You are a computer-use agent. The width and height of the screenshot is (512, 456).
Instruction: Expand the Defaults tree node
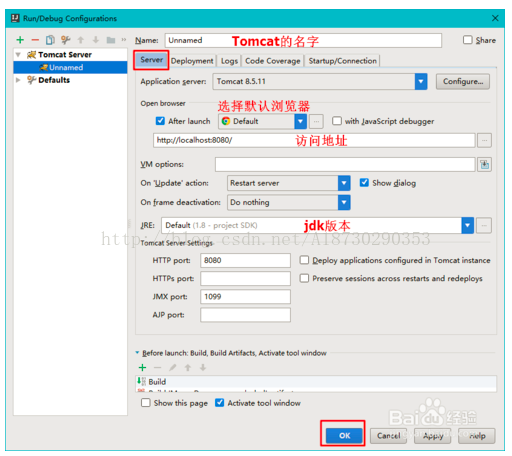[x=18, y=80]
